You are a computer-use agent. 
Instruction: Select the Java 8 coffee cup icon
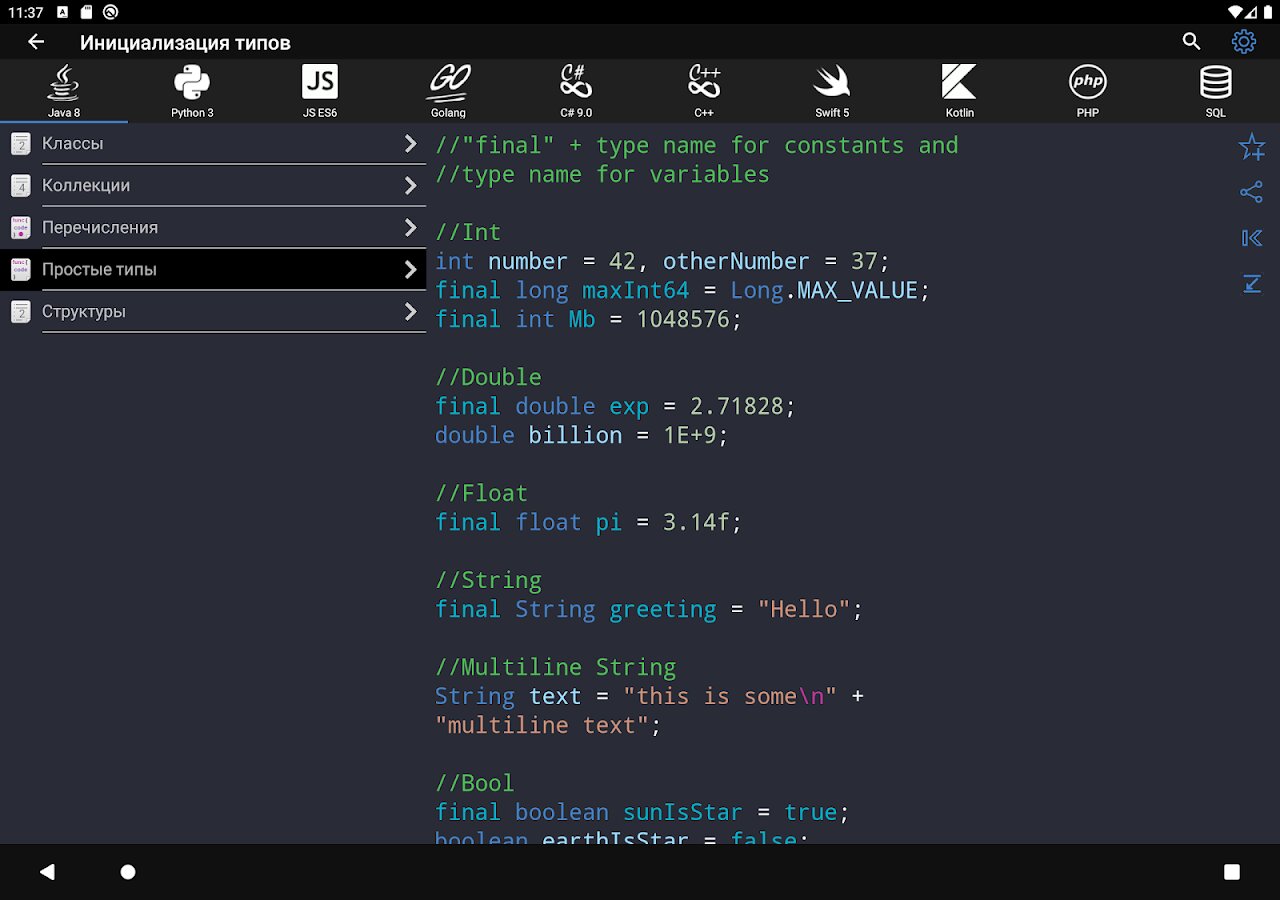(x=64, y=82)
